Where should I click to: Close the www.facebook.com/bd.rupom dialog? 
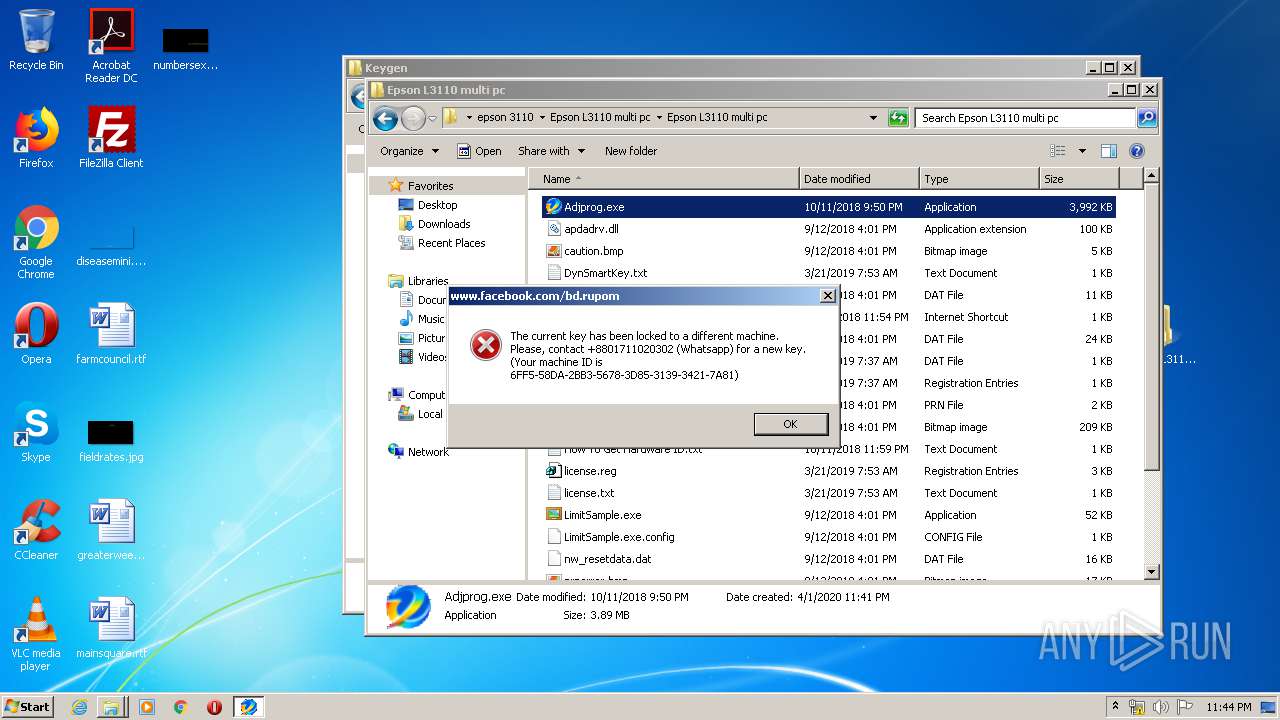click(x=827, y=296)
